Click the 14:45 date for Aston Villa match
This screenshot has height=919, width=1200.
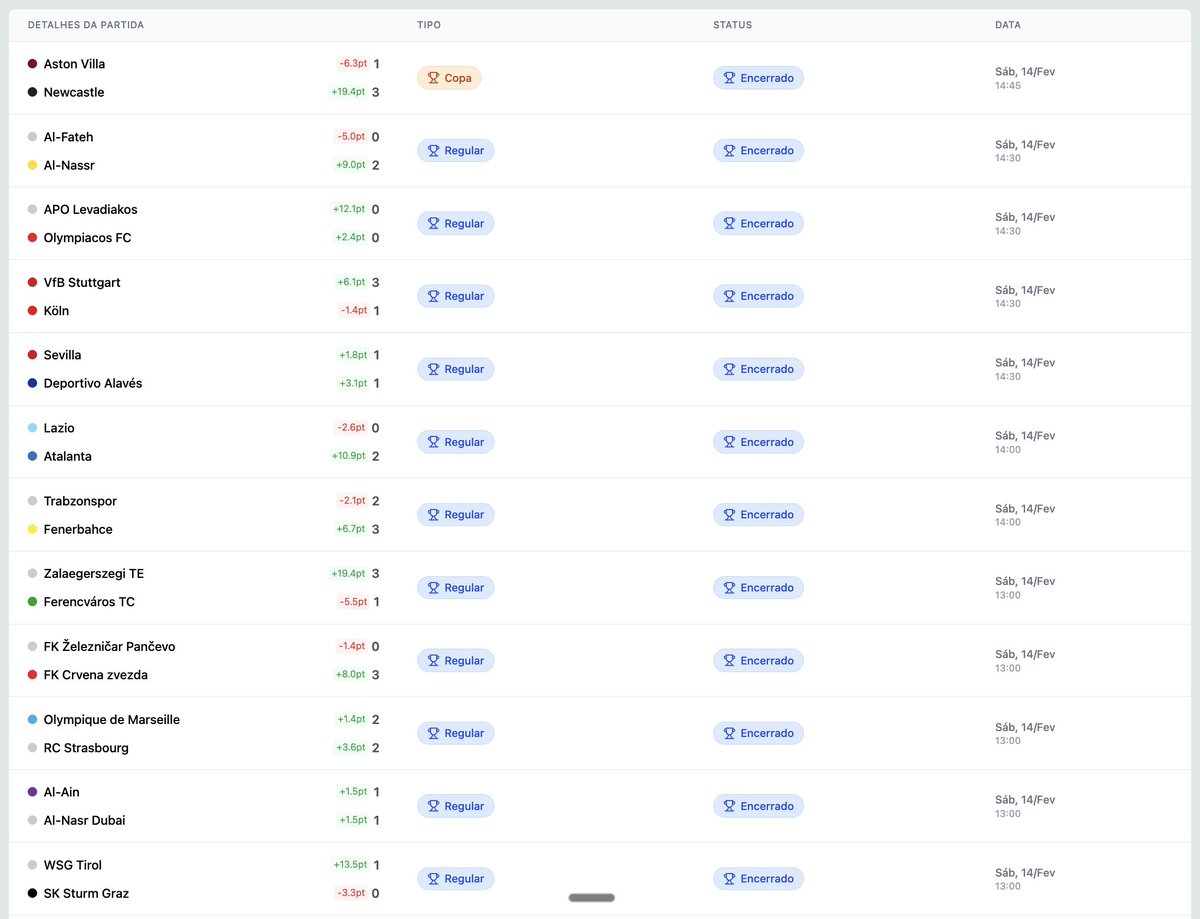[x=1008, y=86]
